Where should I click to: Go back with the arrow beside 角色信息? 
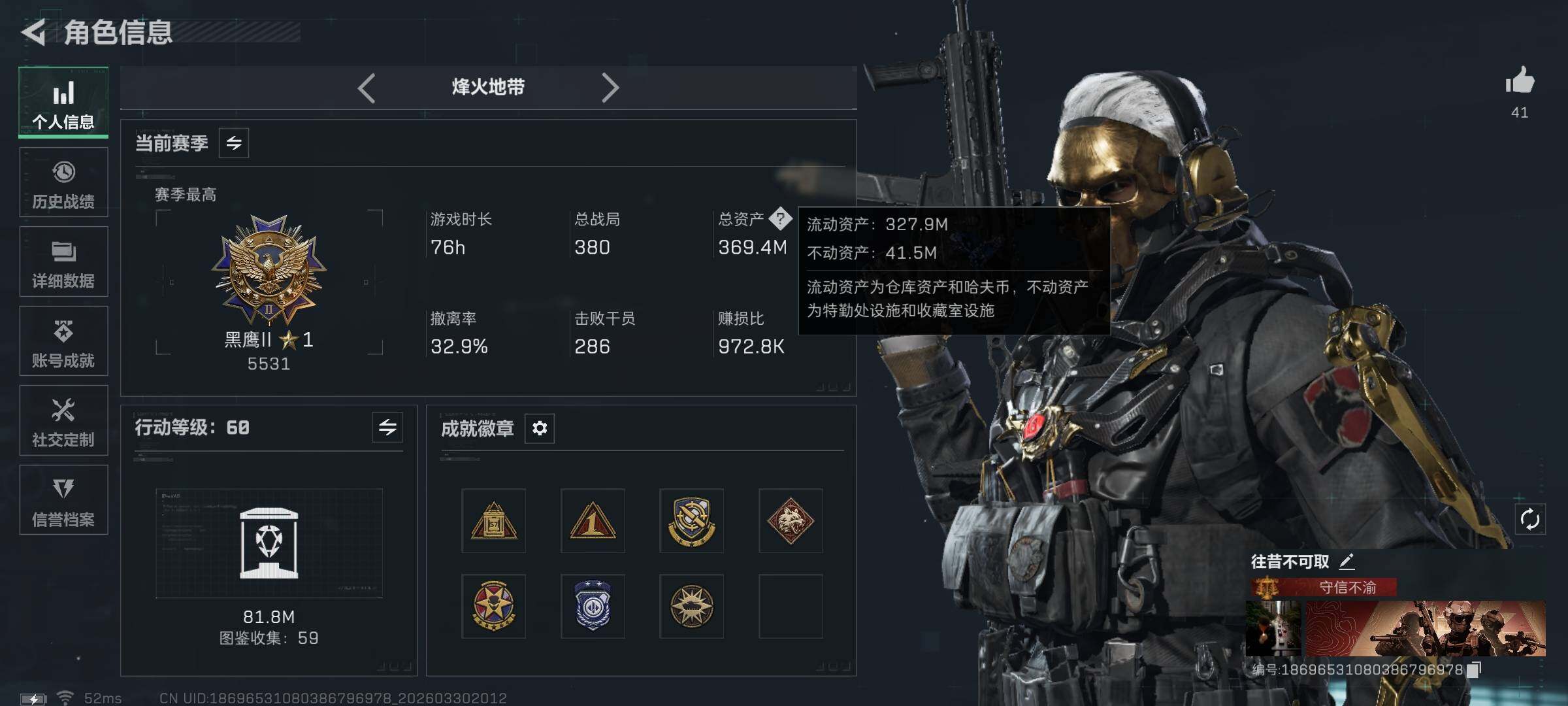(34, 31)
